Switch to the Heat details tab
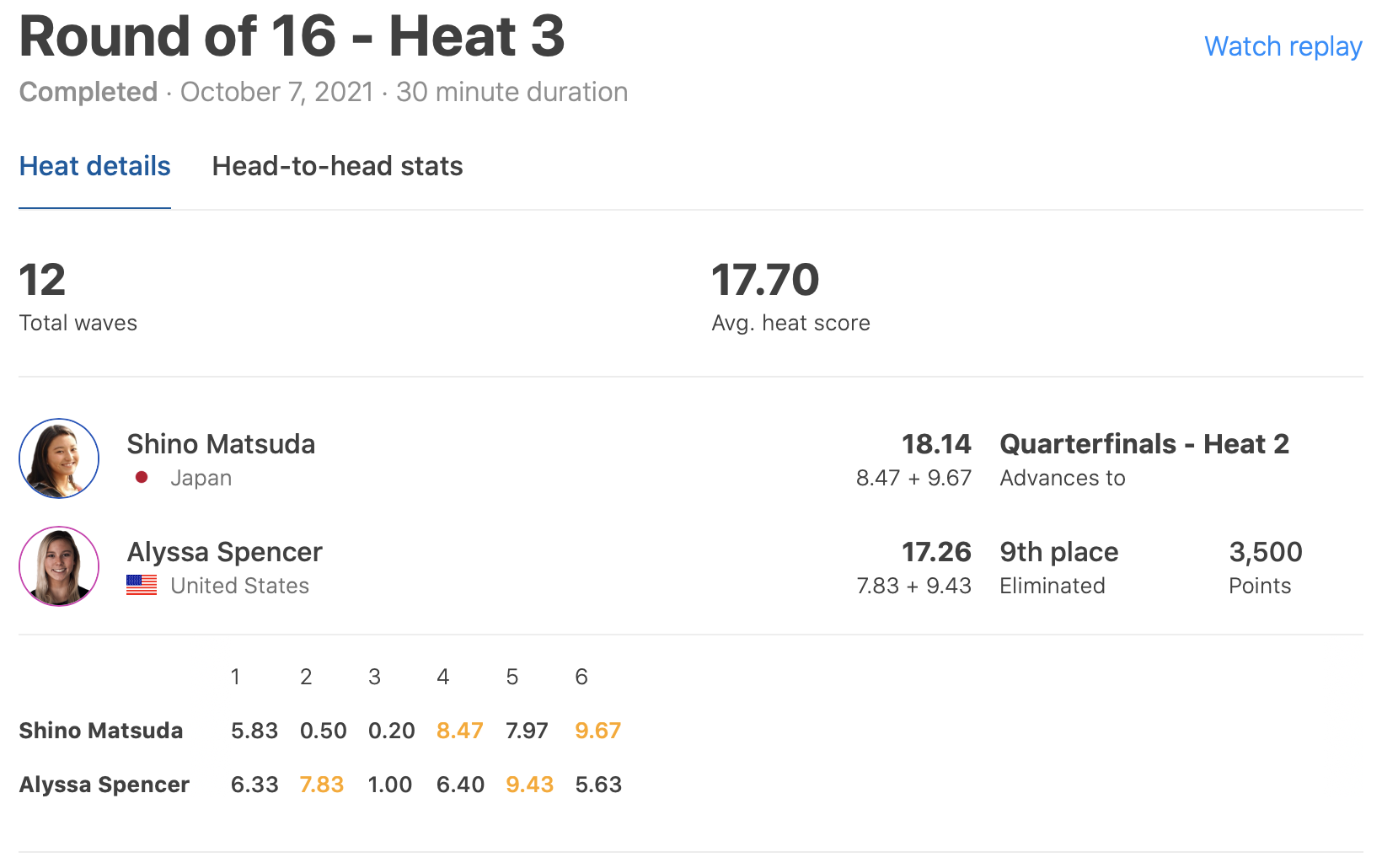Image resolution: width=1382 pixels, height=868 pixels. [94, 166]
